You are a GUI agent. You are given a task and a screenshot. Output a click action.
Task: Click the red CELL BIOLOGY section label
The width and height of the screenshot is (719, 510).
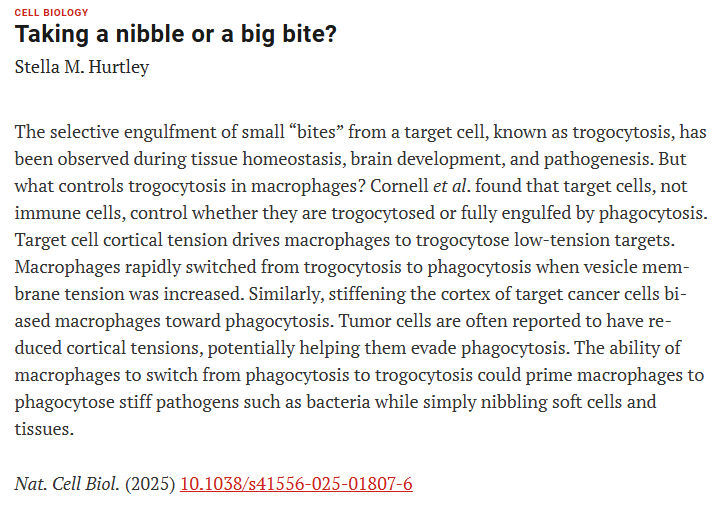tap(51, 12)
